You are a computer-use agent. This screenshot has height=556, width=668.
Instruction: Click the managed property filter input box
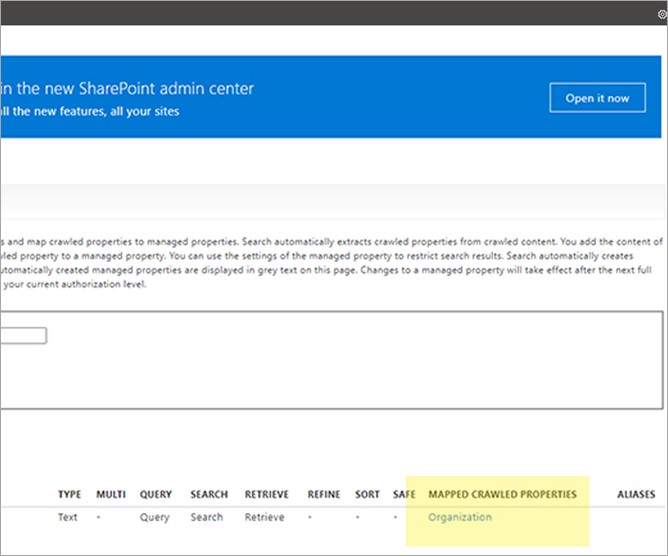pyautogui.click(x=23, y=336)
